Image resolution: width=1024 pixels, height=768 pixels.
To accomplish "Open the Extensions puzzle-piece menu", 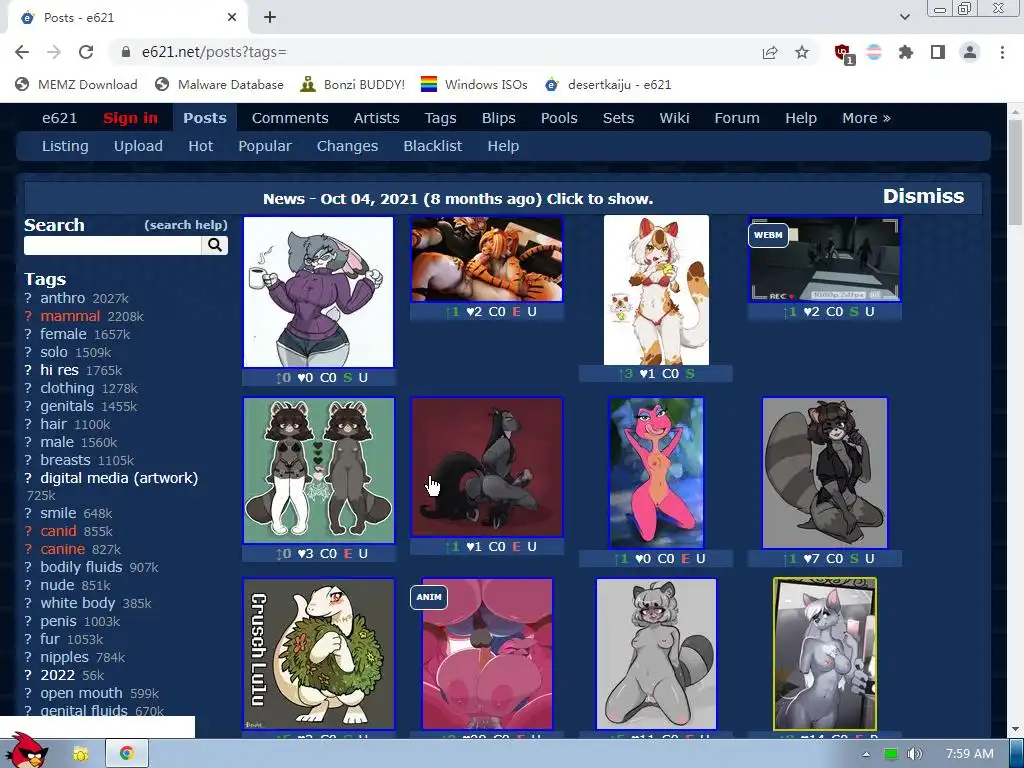I will click(906, 52).
